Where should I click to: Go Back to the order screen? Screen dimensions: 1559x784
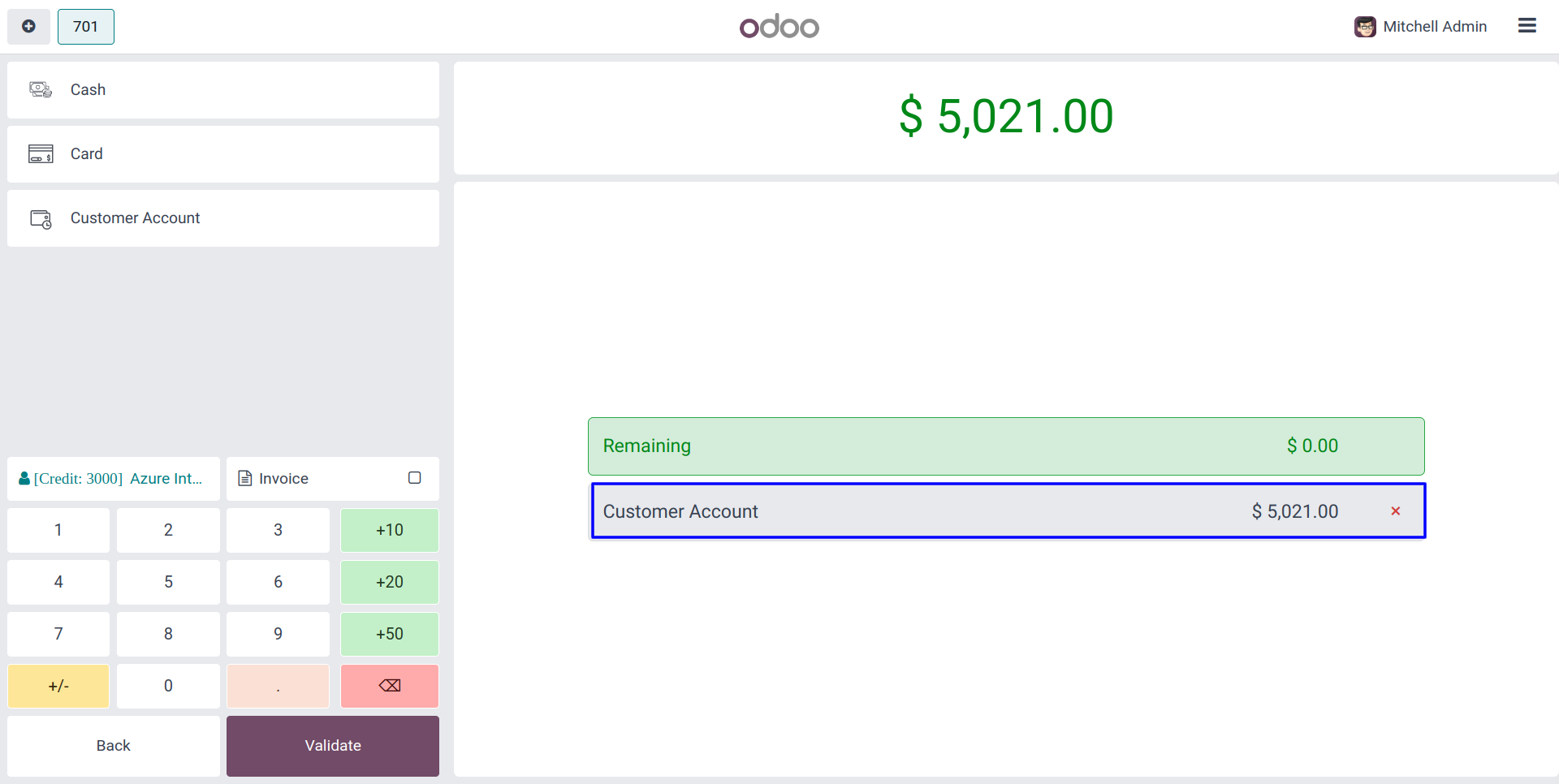point(114,746)
